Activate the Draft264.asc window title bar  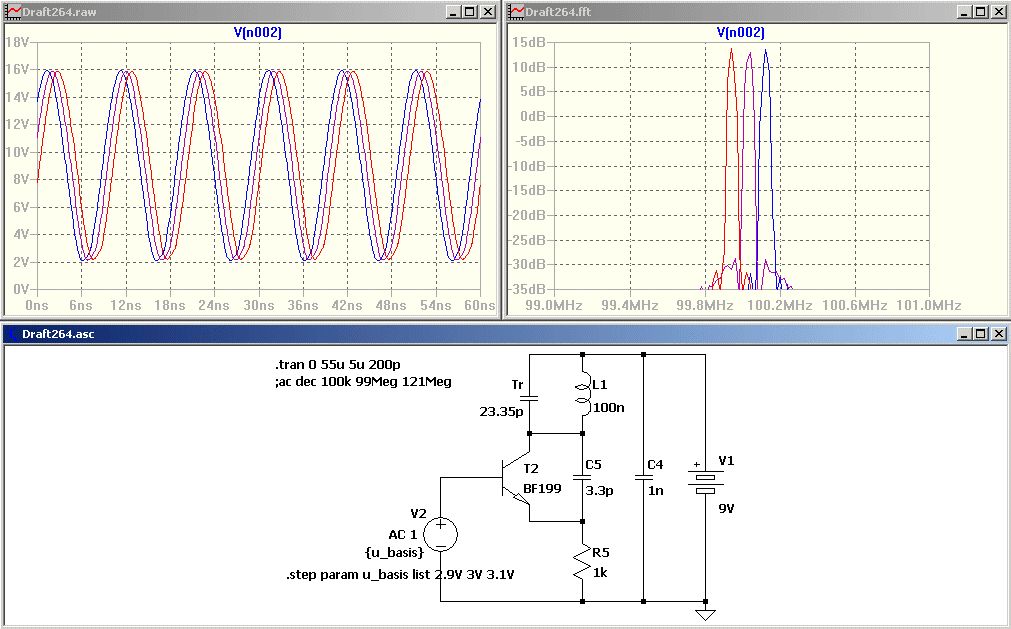505,333
